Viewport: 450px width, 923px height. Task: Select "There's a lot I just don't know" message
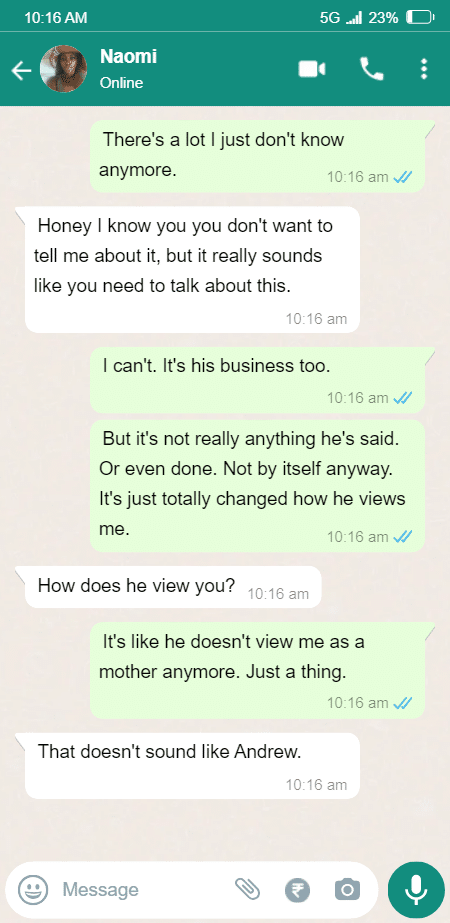(x=257, y=156)
